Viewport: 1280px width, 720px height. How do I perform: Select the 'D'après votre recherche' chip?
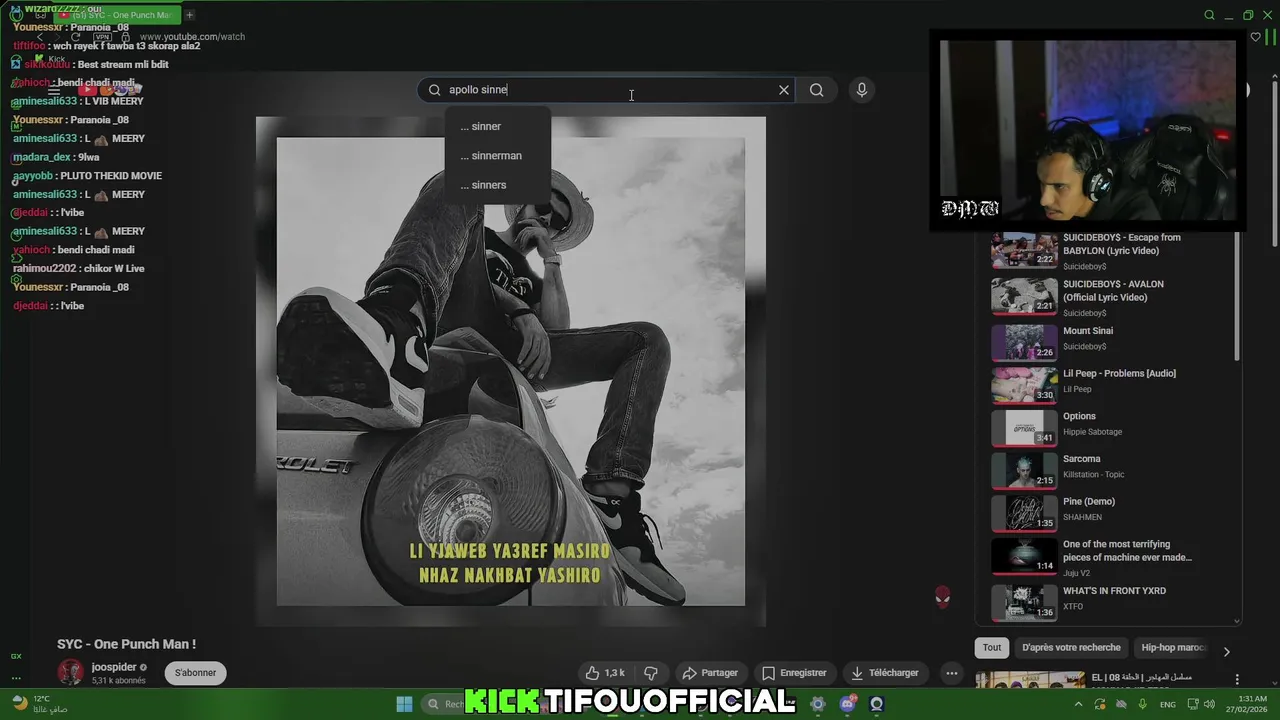coord(1071,648)
